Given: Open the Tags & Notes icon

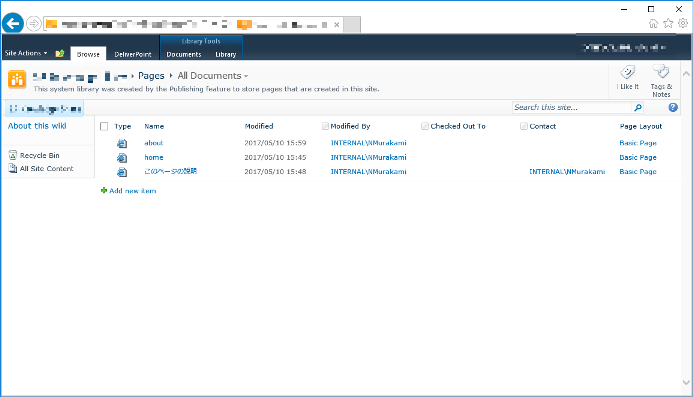Looking at the screenshot, I should [x=661, y=72].
